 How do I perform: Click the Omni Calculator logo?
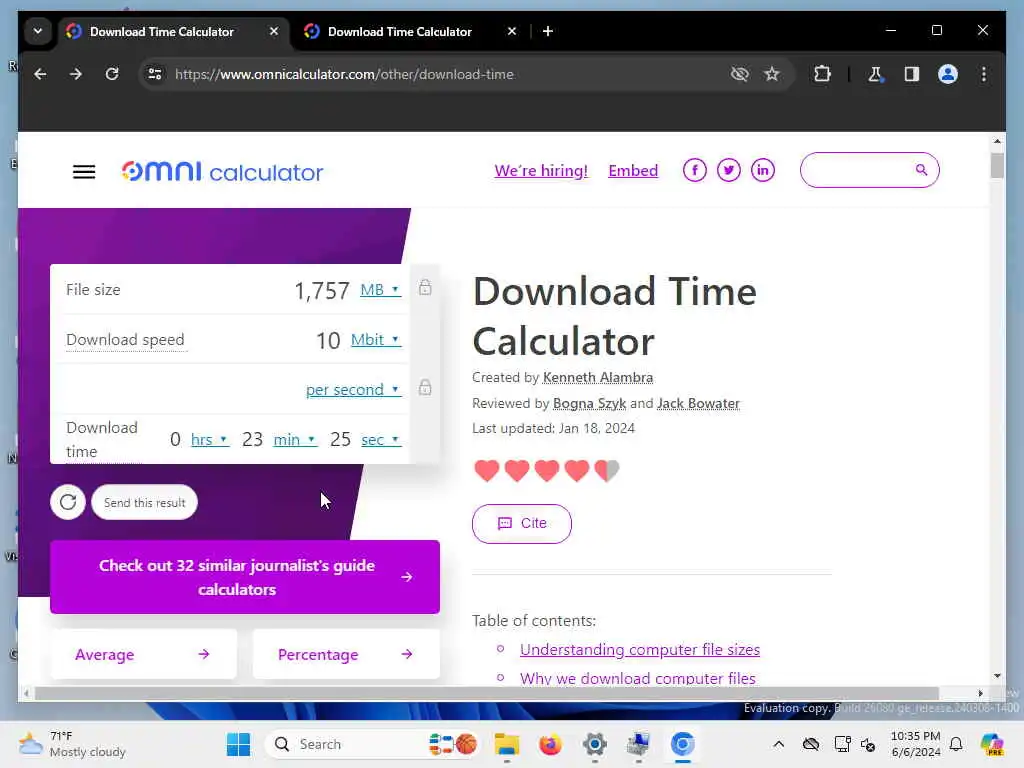(222, 172)
